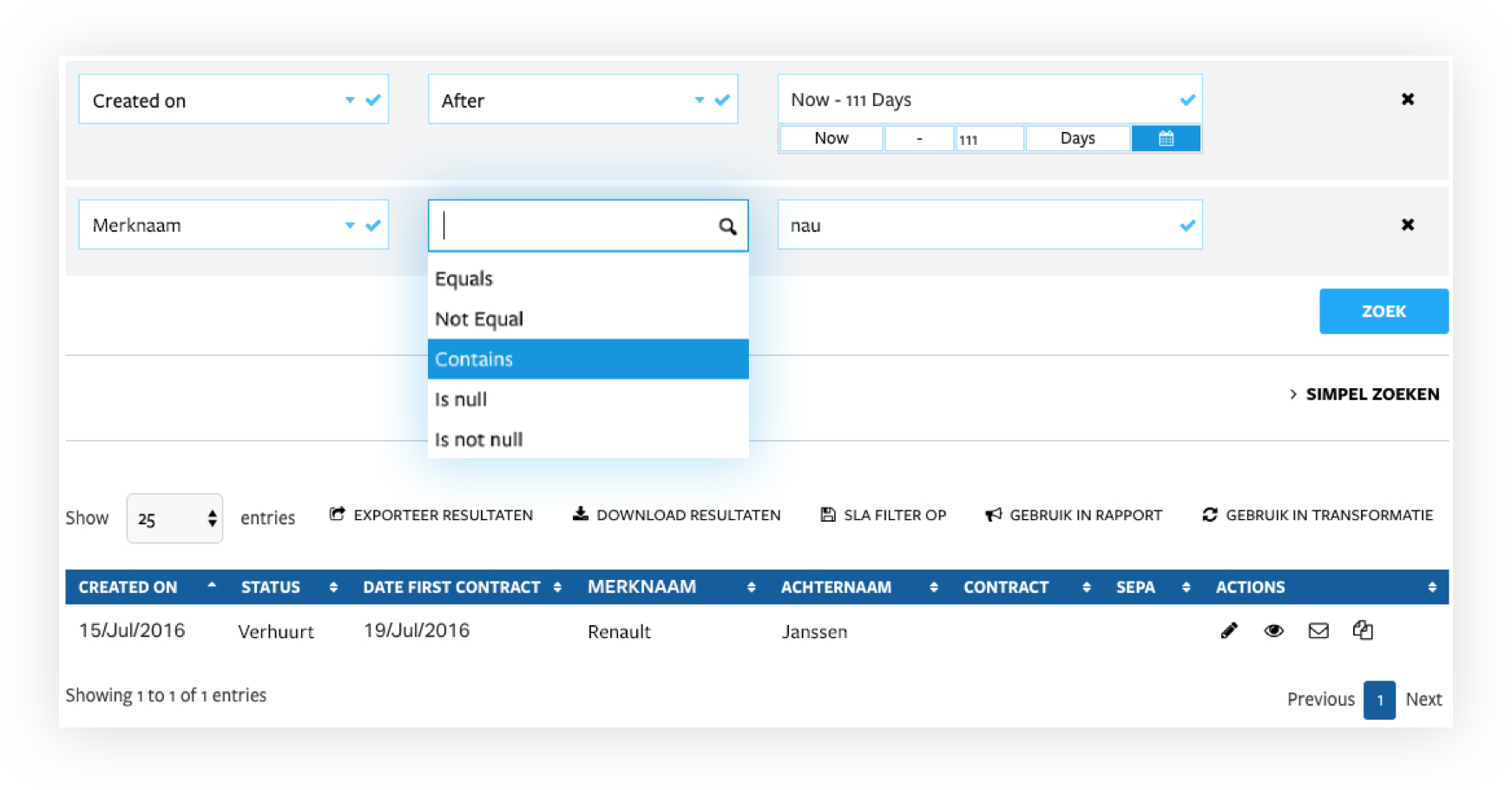Click Exporteer Resultaten
1512x790 pixels.
[431, 515]
